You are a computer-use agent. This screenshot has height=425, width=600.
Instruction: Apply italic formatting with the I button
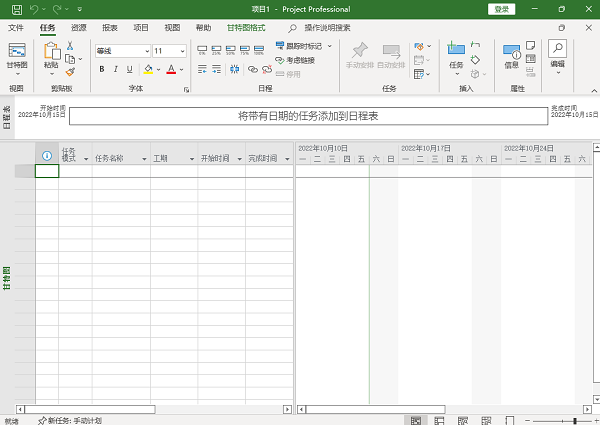[116, 70]
